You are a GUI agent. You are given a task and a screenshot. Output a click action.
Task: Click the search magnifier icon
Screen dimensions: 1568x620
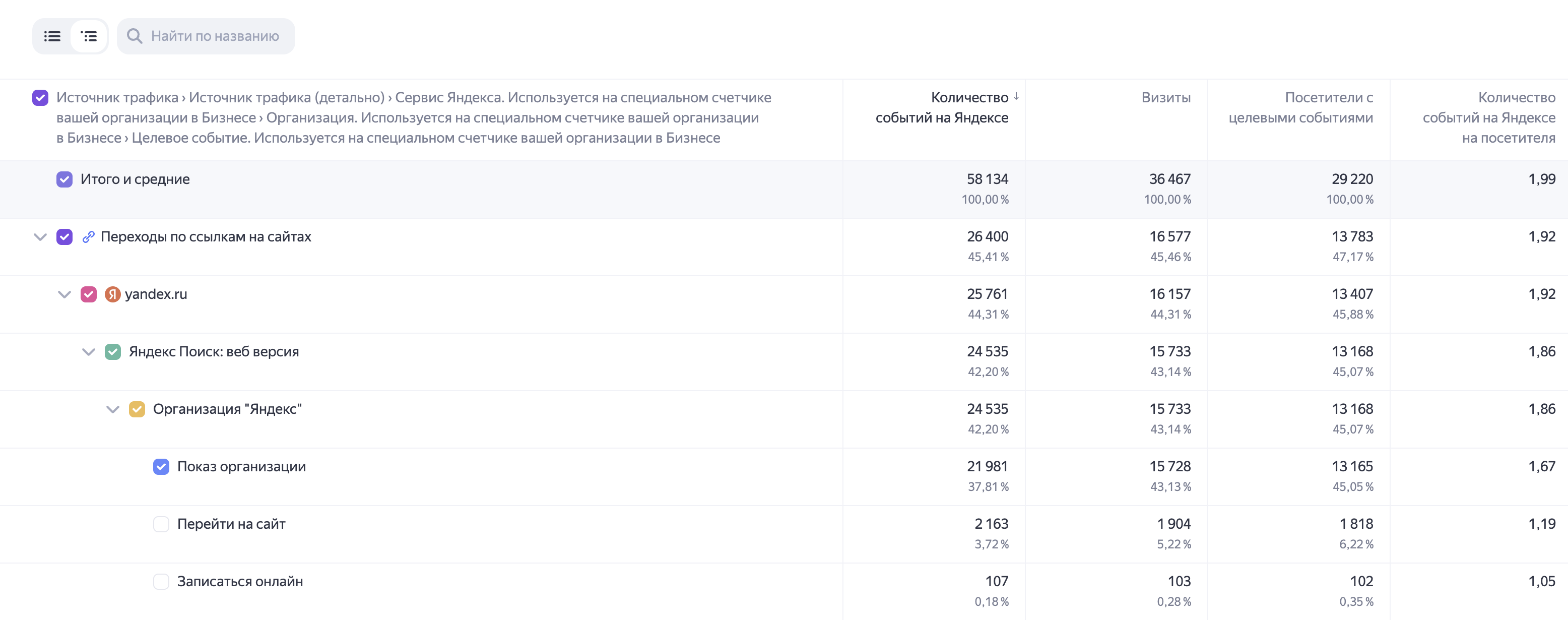pyautogui.click(x=135, y=36)
